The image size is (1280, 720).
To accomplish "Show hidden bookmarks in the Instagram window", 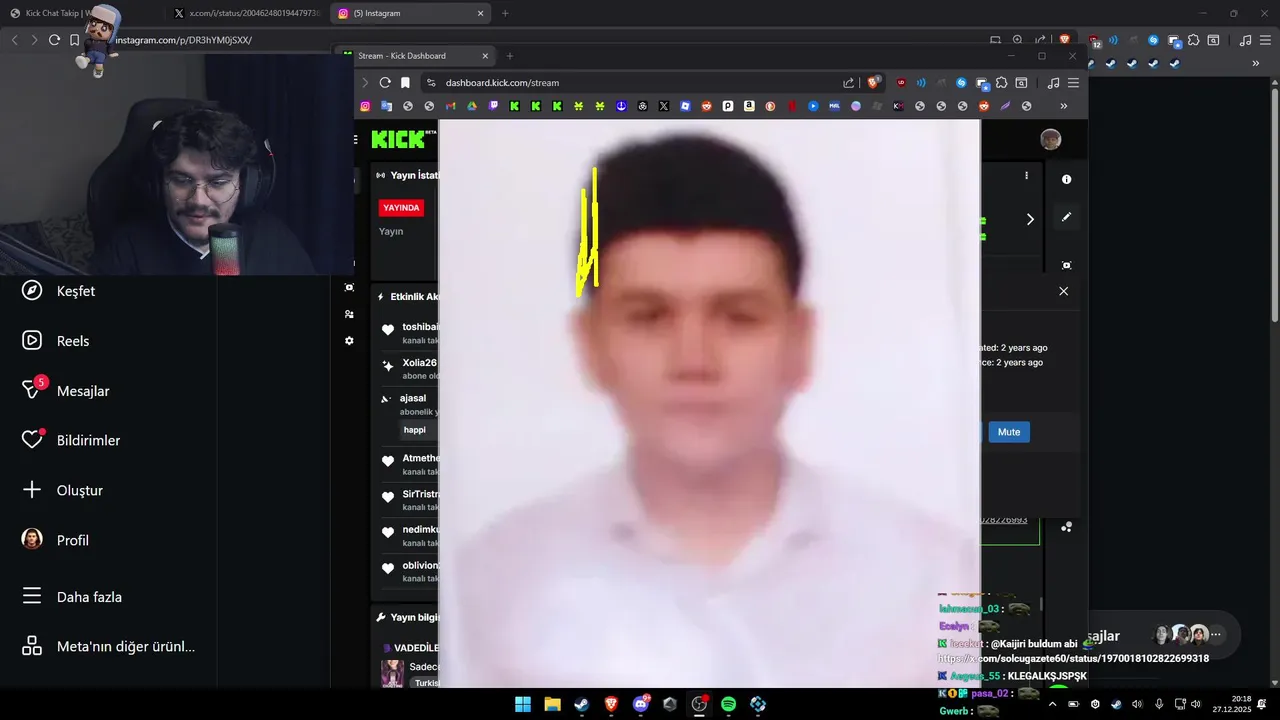I will pyautogui.click(x=1256, y=63).
